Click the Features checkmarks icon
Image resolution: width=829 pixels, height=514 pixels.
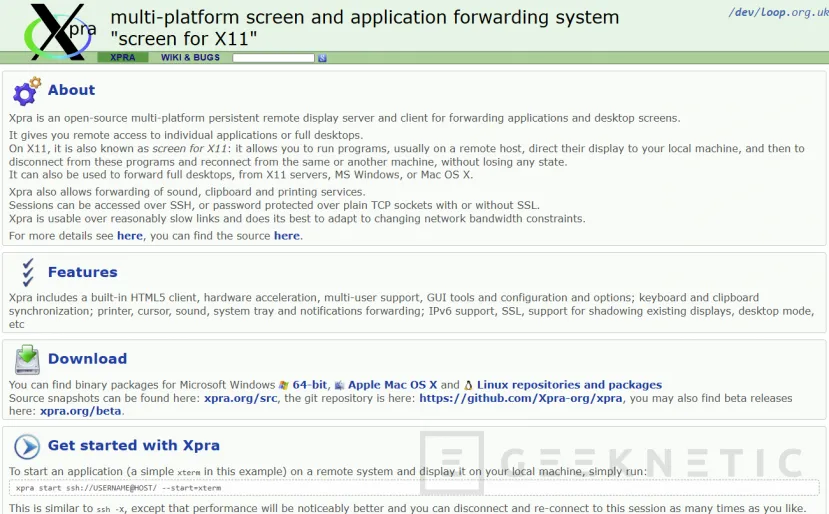27,272
